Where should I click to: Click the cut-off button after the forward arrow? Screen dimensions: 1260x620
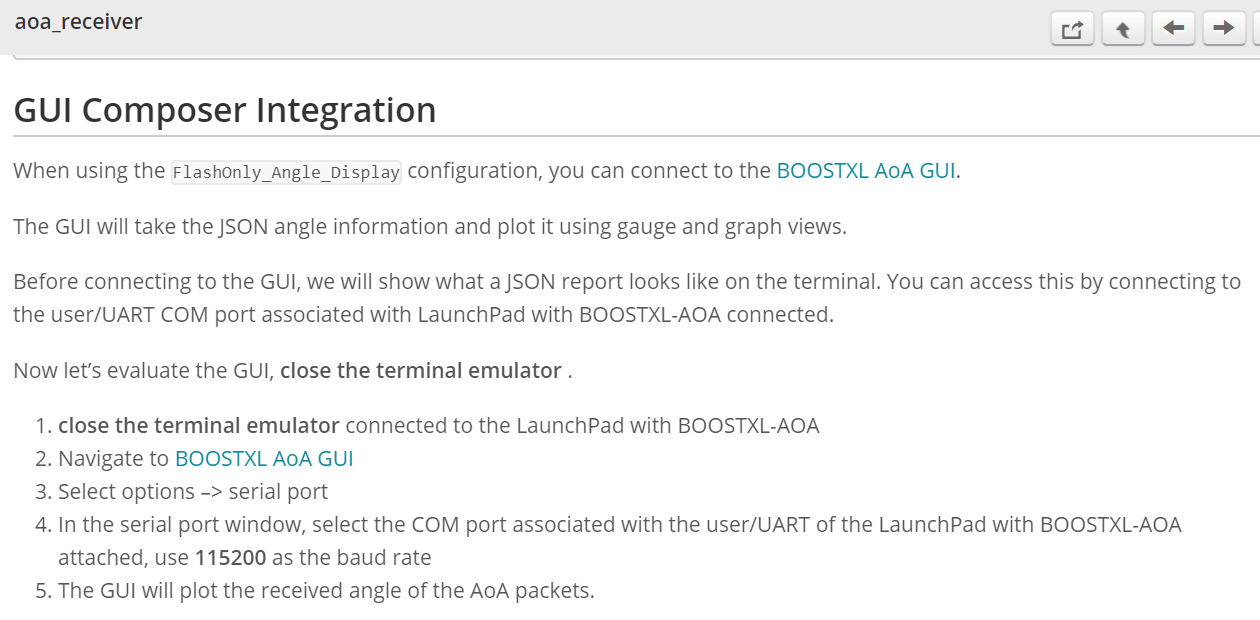coord(1256,29)
